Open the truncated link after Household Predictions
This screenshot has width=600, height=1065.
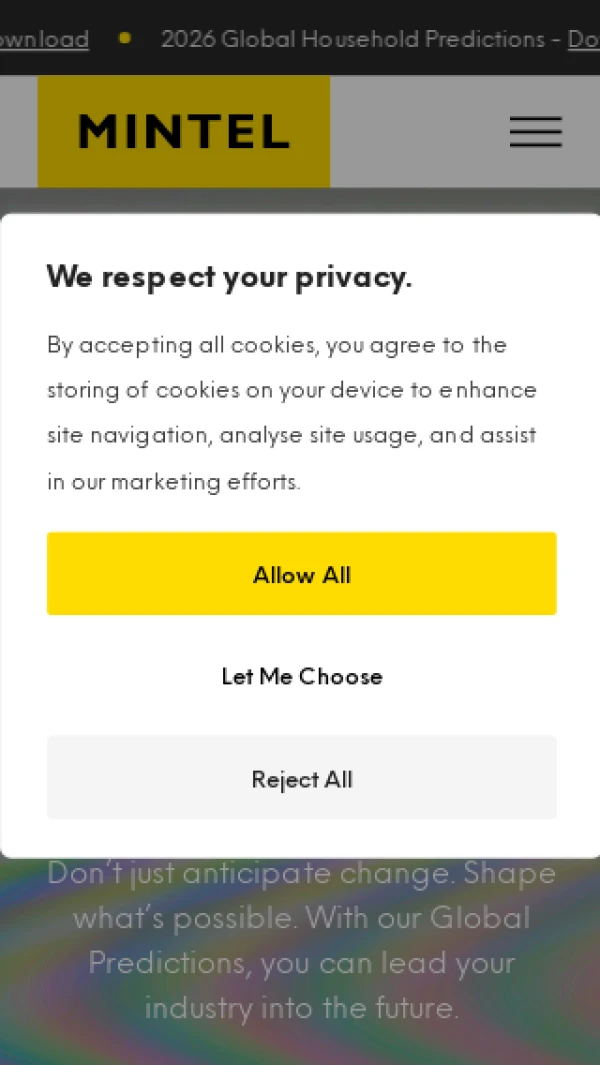(583, 39)
